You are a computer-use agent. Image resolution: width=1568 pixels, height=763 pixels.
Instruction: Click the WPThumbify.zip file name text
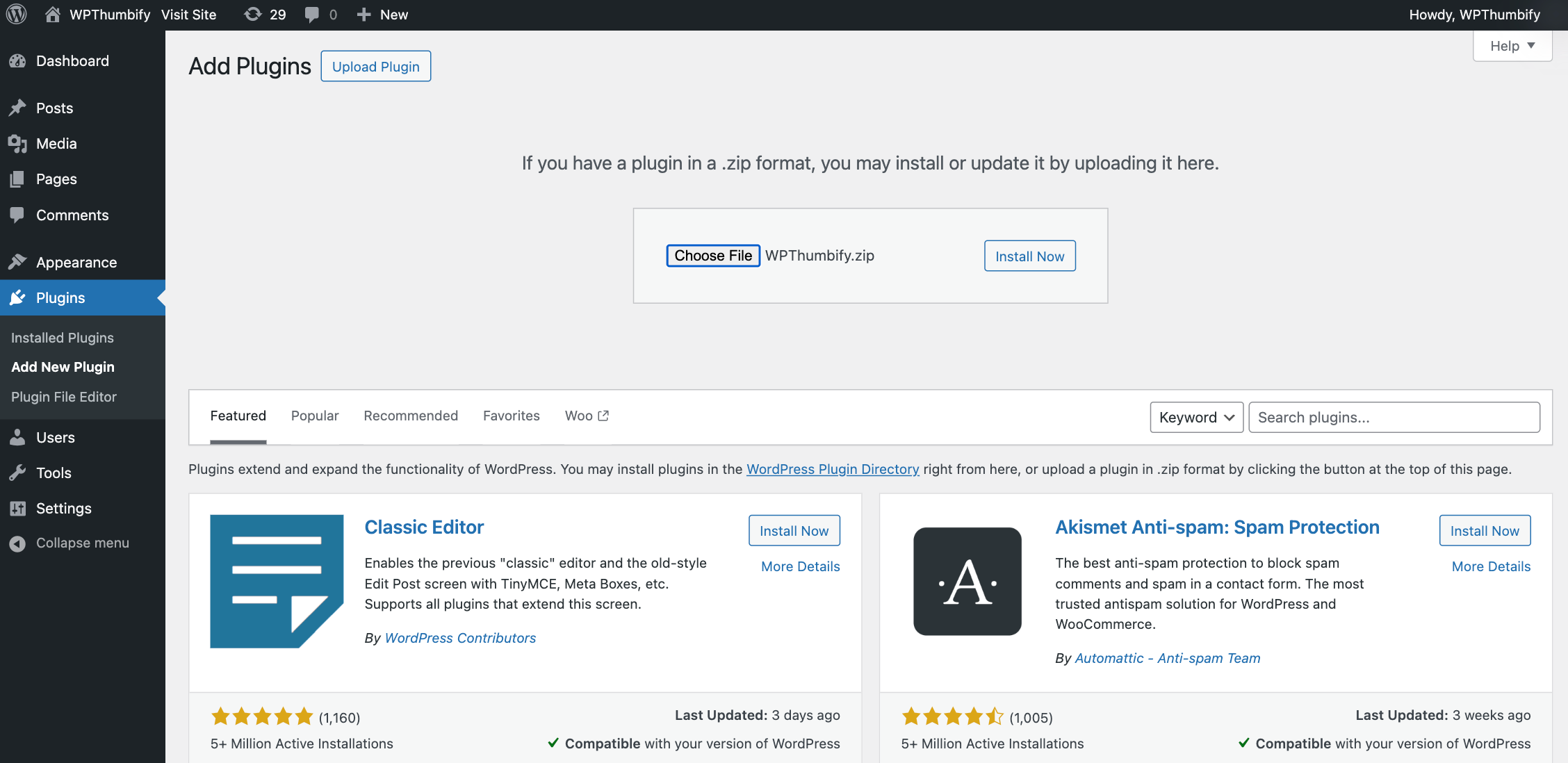[819, 256]
